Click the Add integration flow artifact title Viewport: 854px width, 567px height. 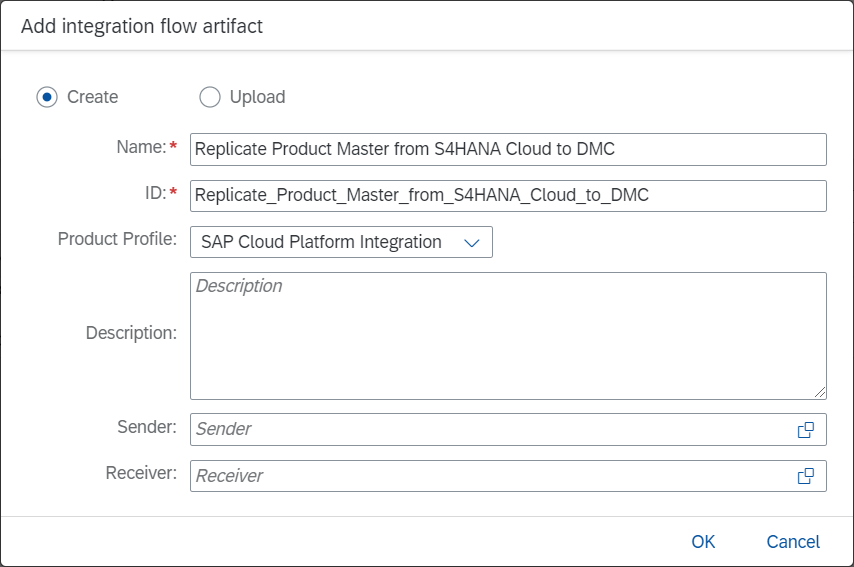(x=142, y=26)
